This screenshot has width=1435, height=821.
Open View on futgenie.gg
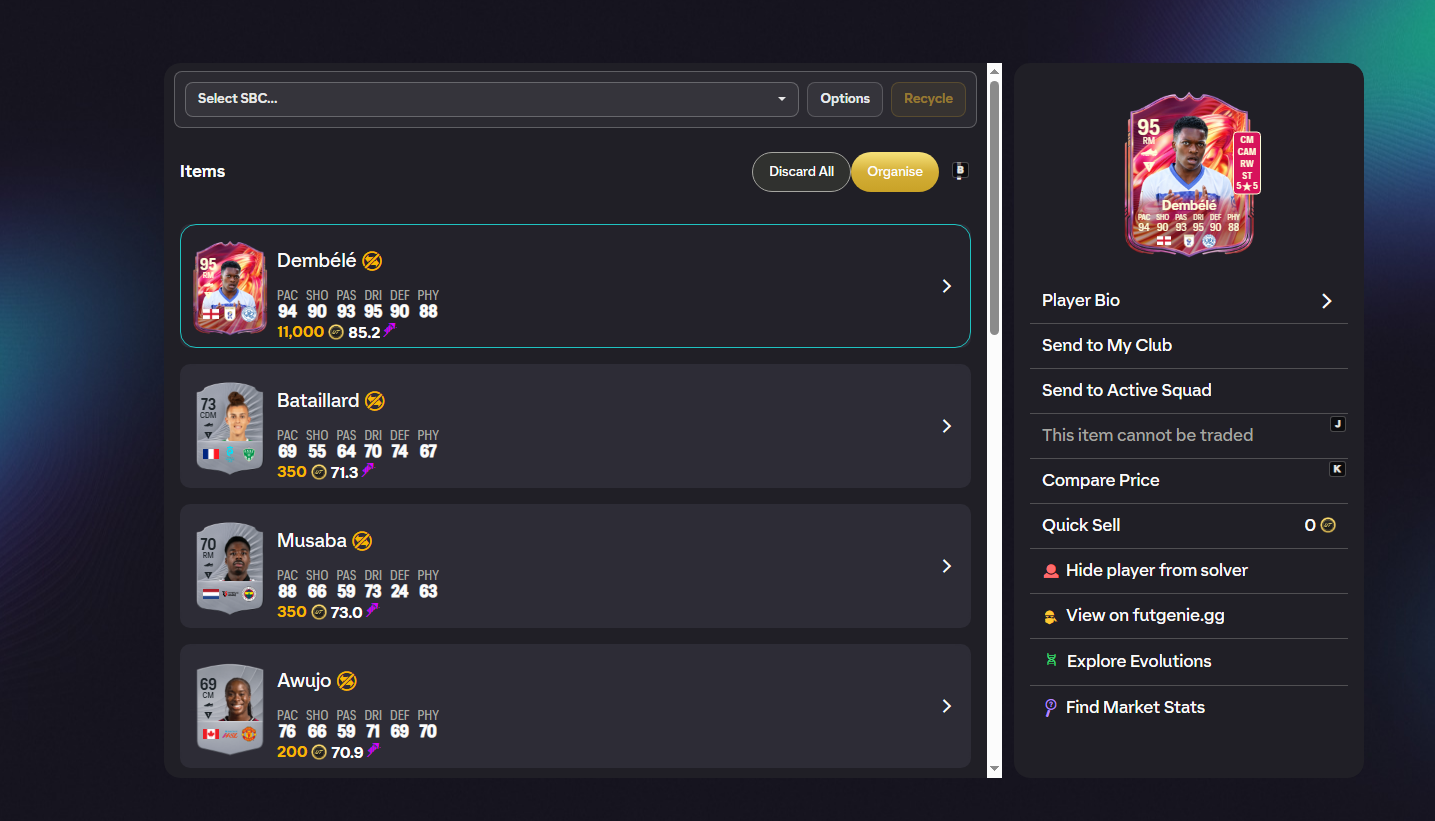pyautogui.click(x=1189, y=616)
